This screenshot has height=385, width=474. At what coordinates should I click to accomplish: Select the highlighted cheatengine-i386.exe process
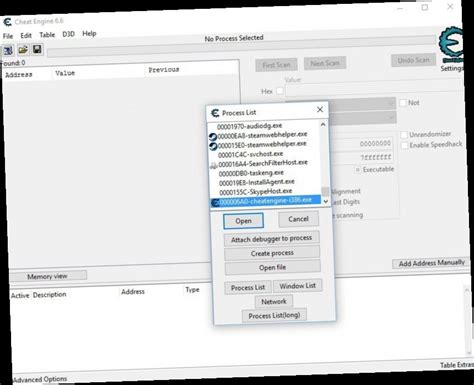click(266, 201)
